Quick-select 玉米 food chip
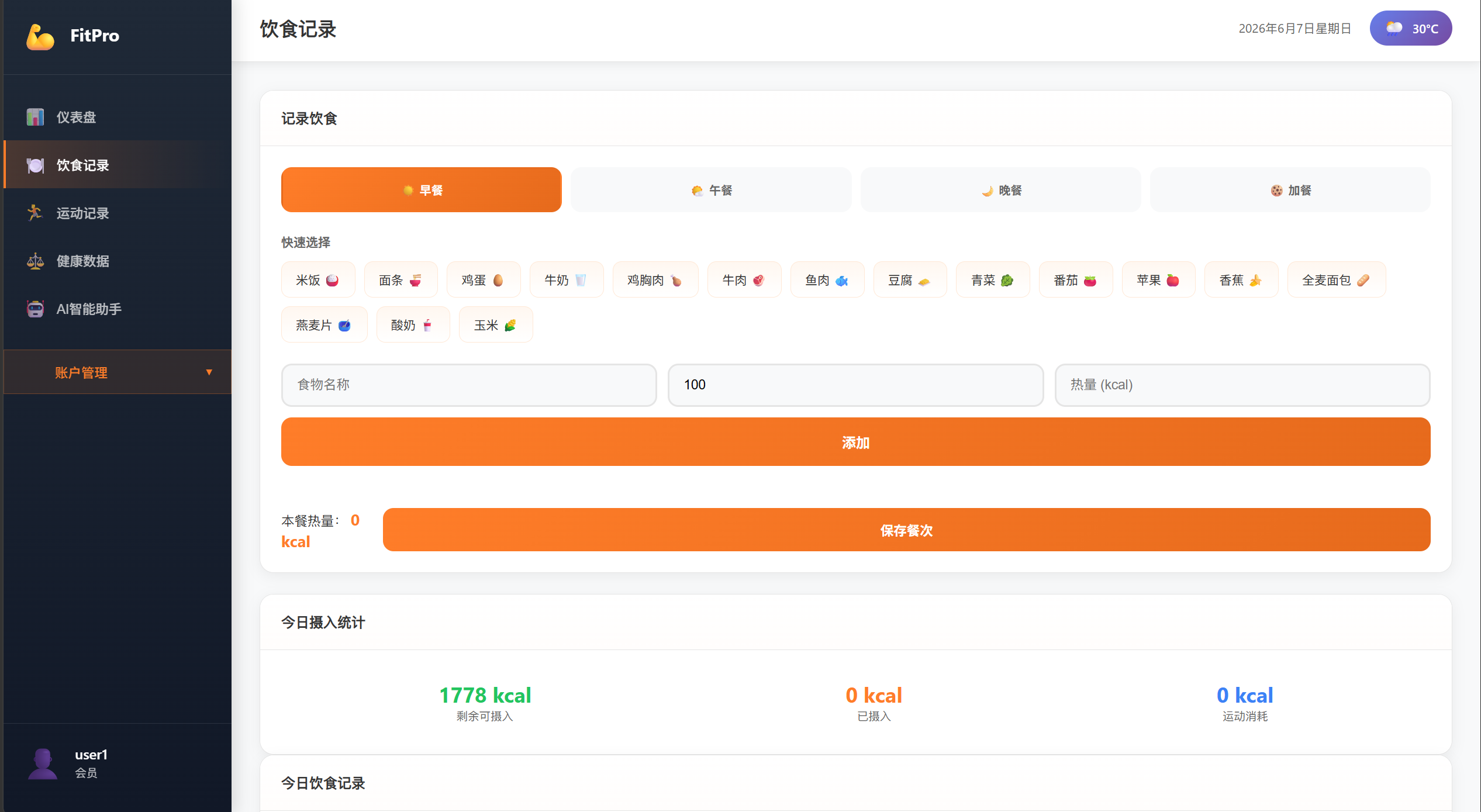Image resolution: width=1481 pixels, height=812 pixels. point(496,325)
